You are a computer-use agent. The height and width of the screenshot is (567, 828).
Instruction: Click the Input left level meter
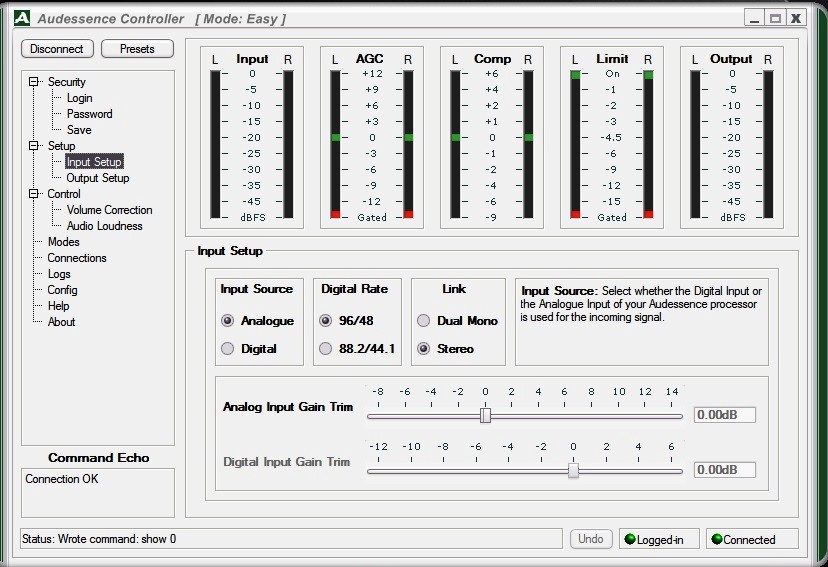(x=215, y=144)
